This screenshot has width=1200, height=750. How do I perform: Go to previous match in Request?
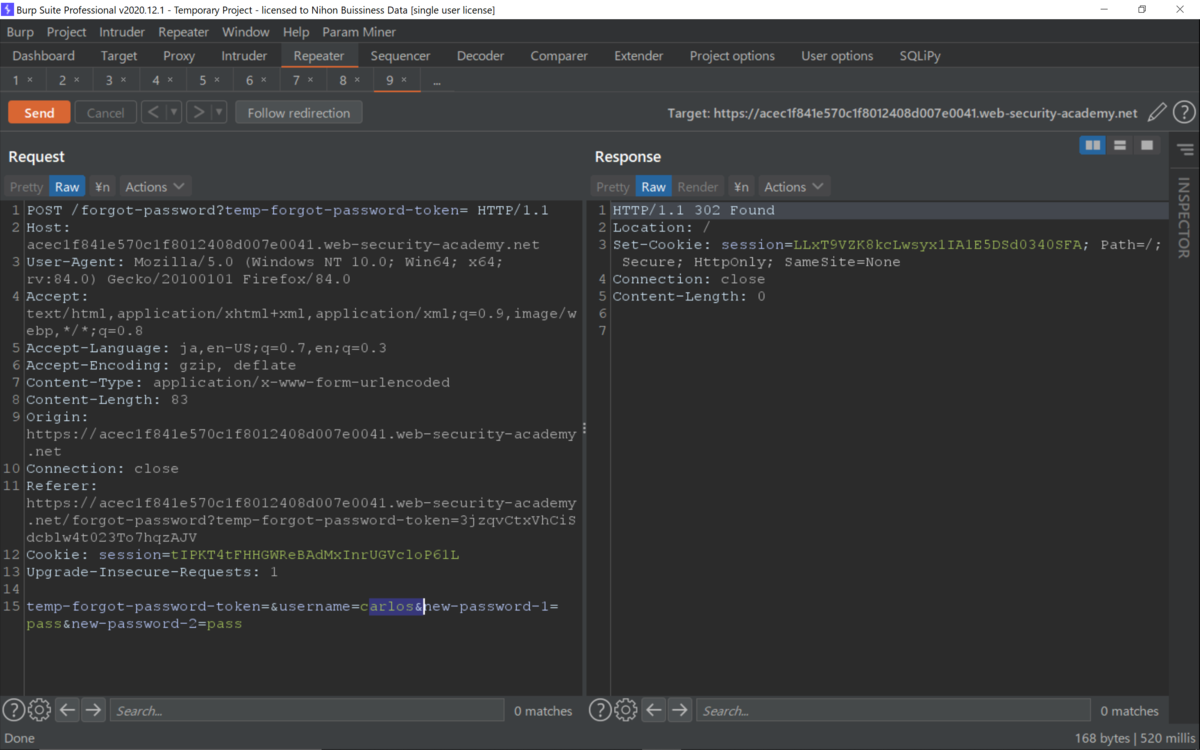tap(67, 710)
